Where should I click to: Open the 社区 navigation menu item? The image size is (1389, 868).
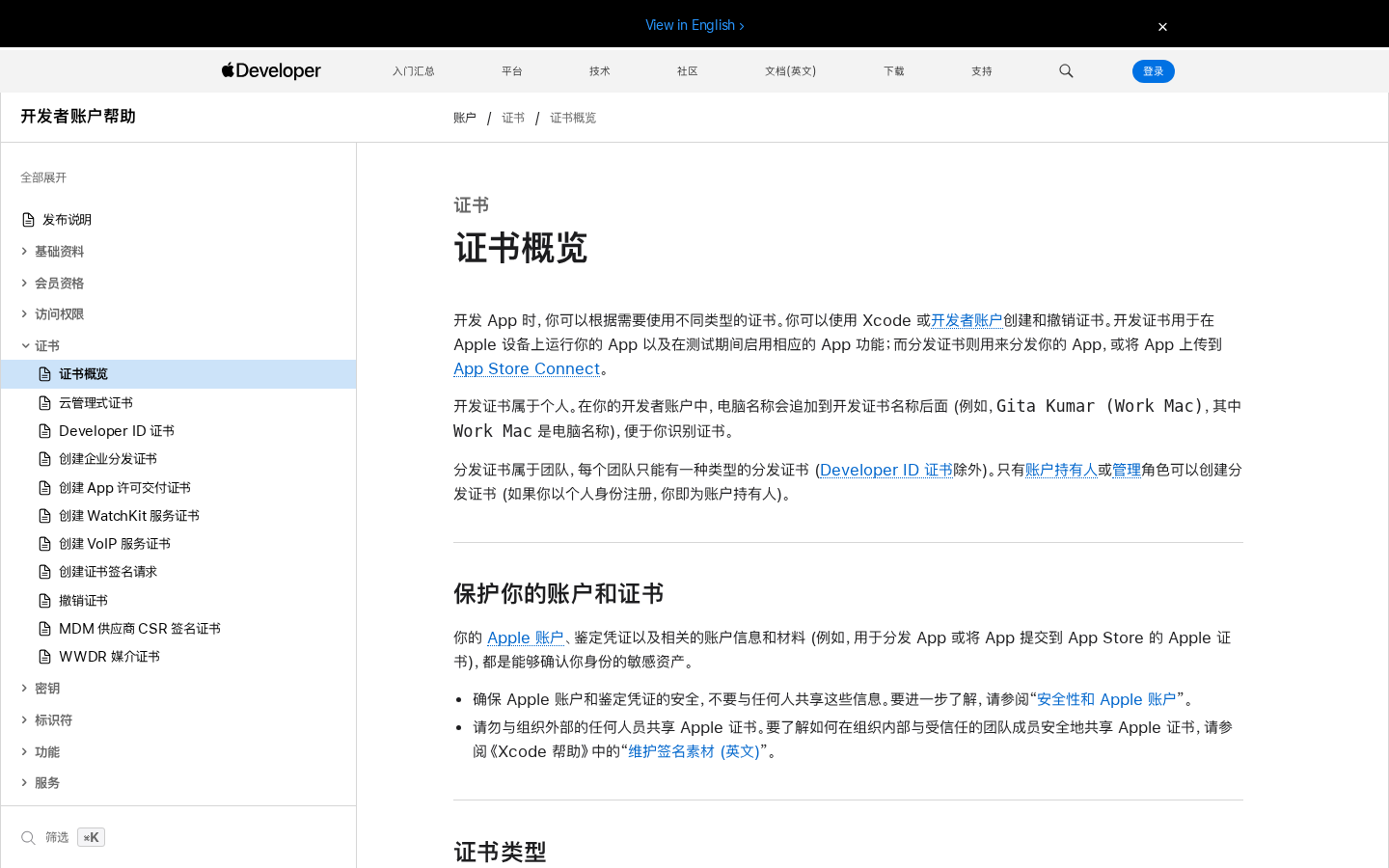688,71
